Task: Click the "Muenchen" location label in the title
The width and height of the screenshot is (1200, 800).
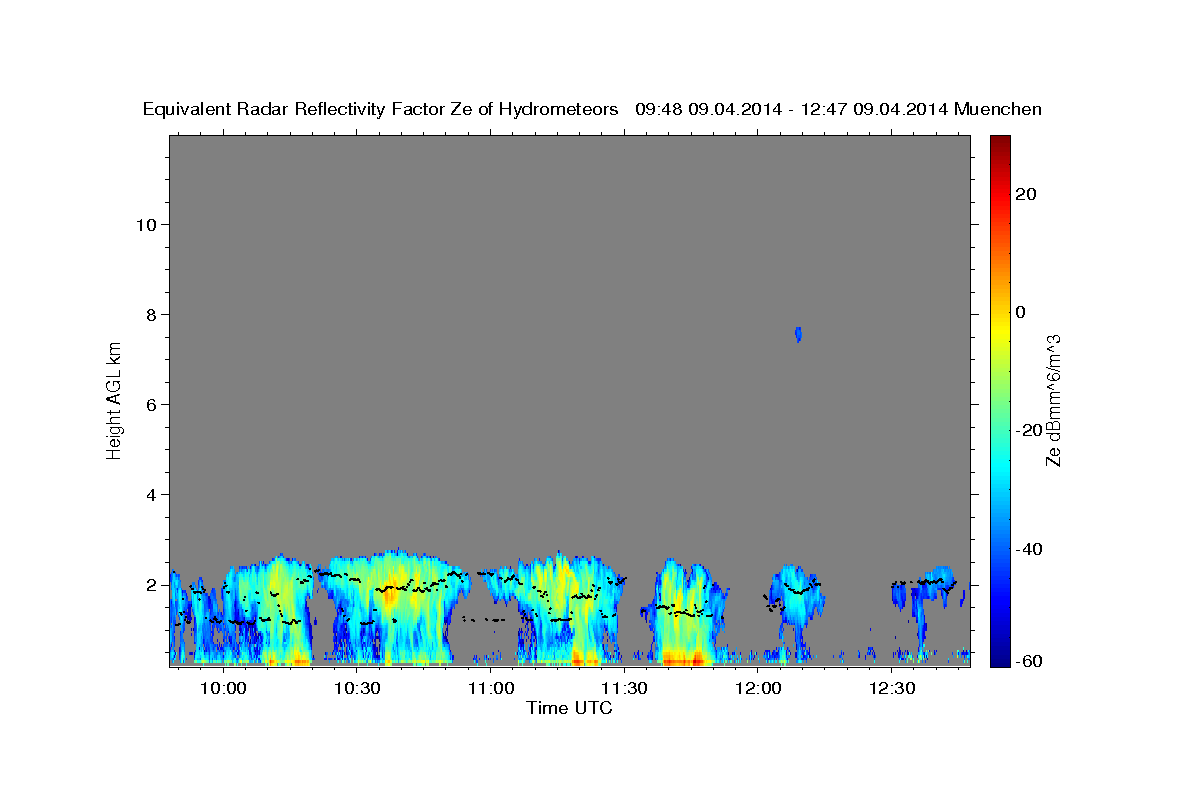Action: click(x=998, y=109)
